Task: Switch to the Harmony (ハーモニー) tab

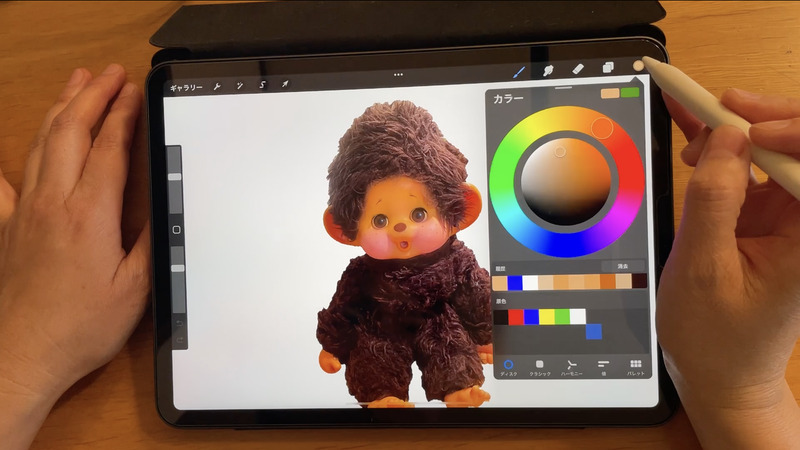Action: (571, 367)
